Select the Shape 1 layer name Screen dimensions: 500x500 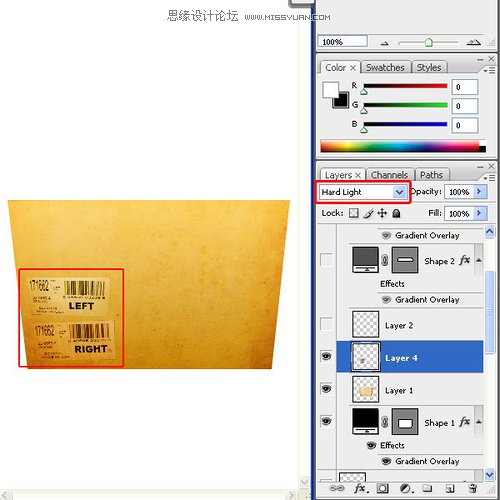[439, 423]
